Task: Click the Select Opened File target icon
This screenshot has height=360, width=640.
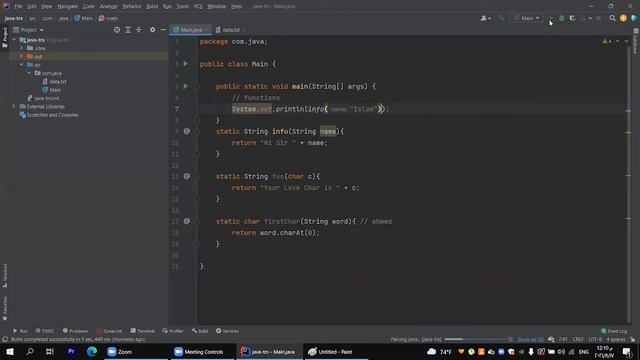Action: coord(117,30)
